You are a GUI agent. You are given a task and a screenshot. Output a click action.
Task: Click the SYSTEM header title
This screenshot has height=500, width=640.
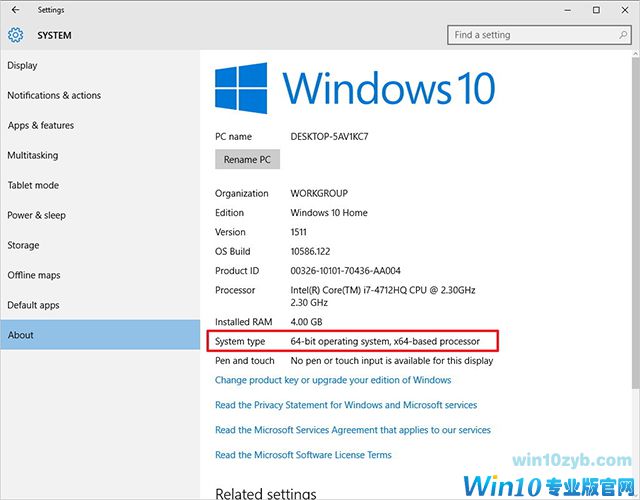pos(54,36)
